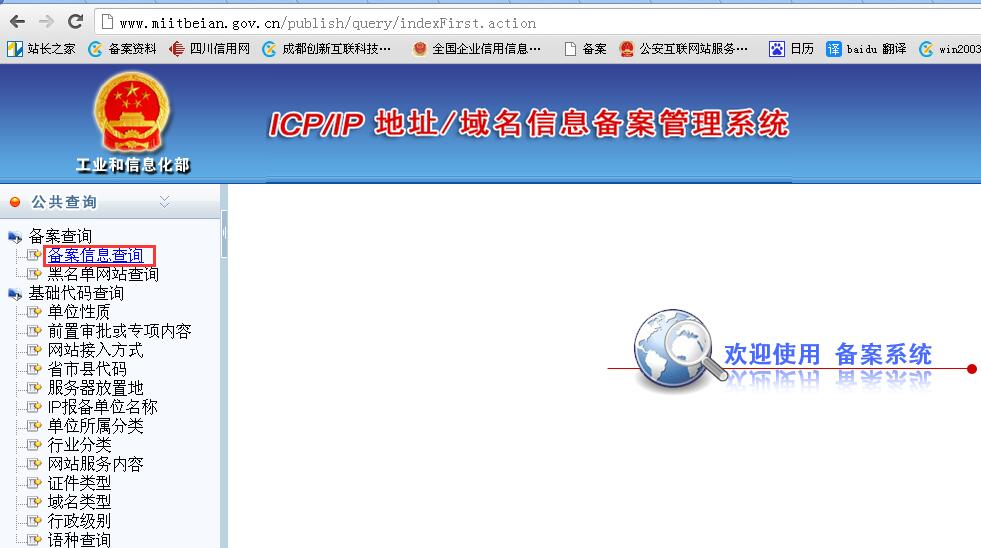Image resolution: width=981 pixels, height=548 pixels.
Task: Open the 全国企业信用信息 bookmark
Action: [477, 49]
